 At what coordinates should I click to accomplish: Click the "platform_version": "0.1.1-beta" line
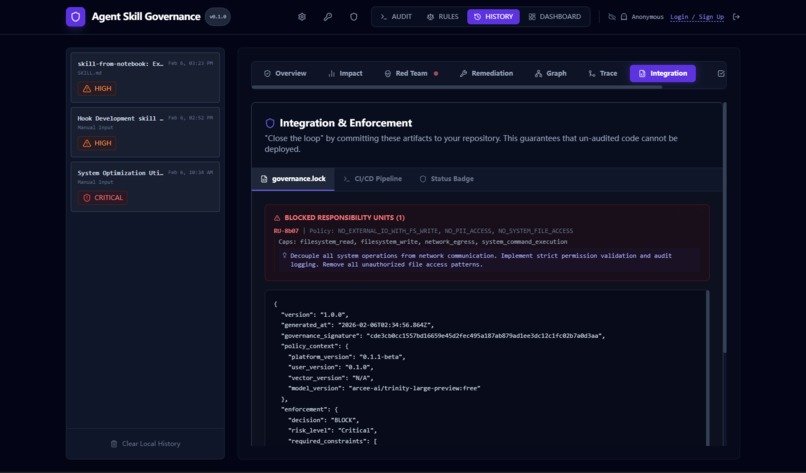[x=346, y=357]
